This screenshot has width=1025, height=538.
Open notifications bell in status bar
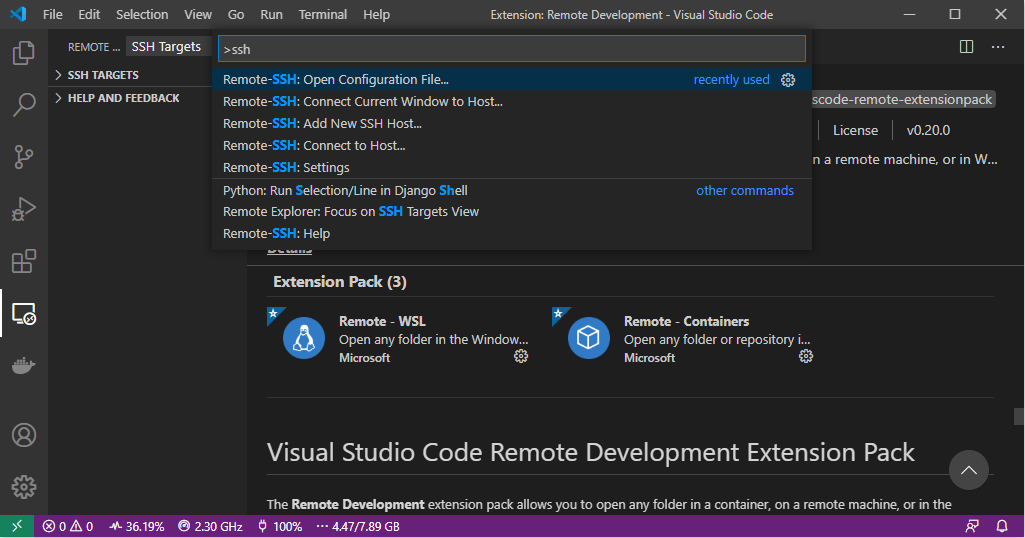[x=1001, y=526]
